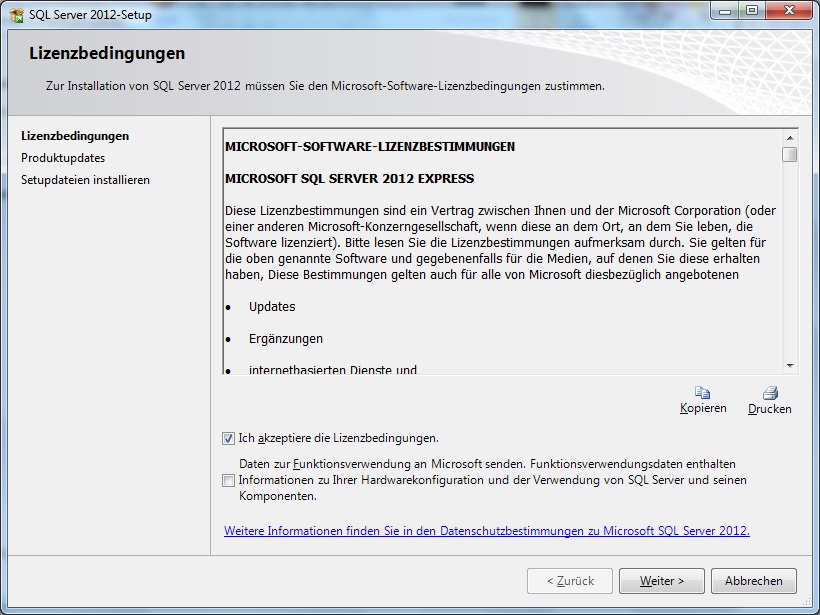Uncheck 'Ich akzeptiere die Lizenzbedingungen' checkbox
Viewport: 820px width, 615px height.
pyautogui.click(x=229, y=438)
